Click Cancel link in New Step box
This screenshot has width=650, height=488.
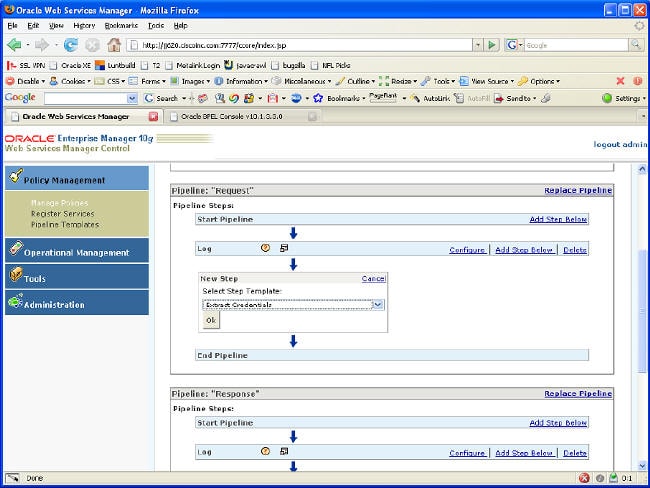click(x=373, y=279)
